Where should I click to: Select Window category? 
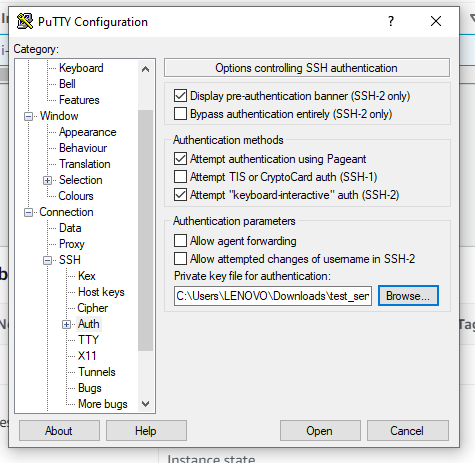pos(59,116)
